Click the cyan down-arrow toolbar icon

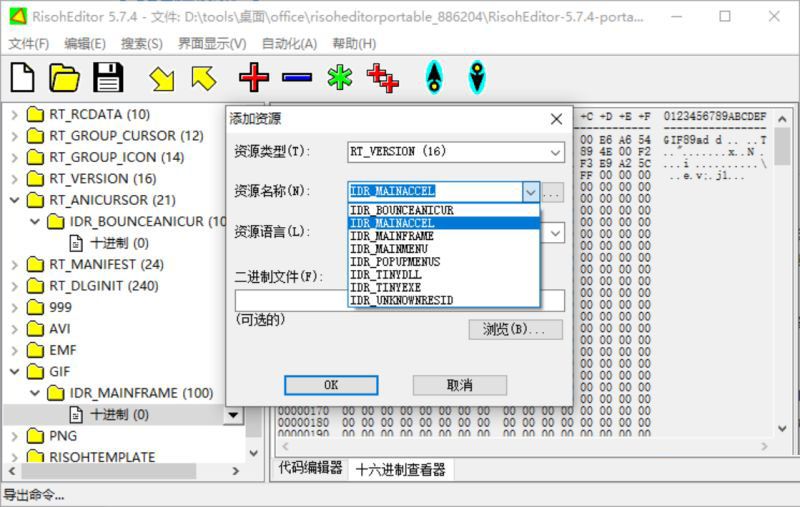click(477, 78)
